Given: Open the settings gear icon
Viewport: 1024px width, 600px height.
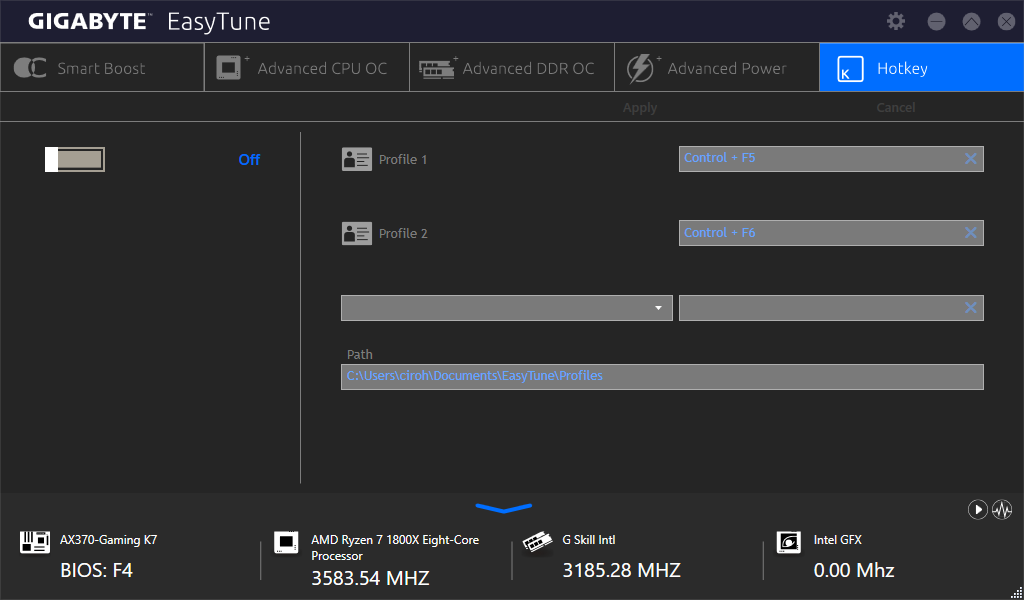Looking at the screenshot, I should coord(896,21).
